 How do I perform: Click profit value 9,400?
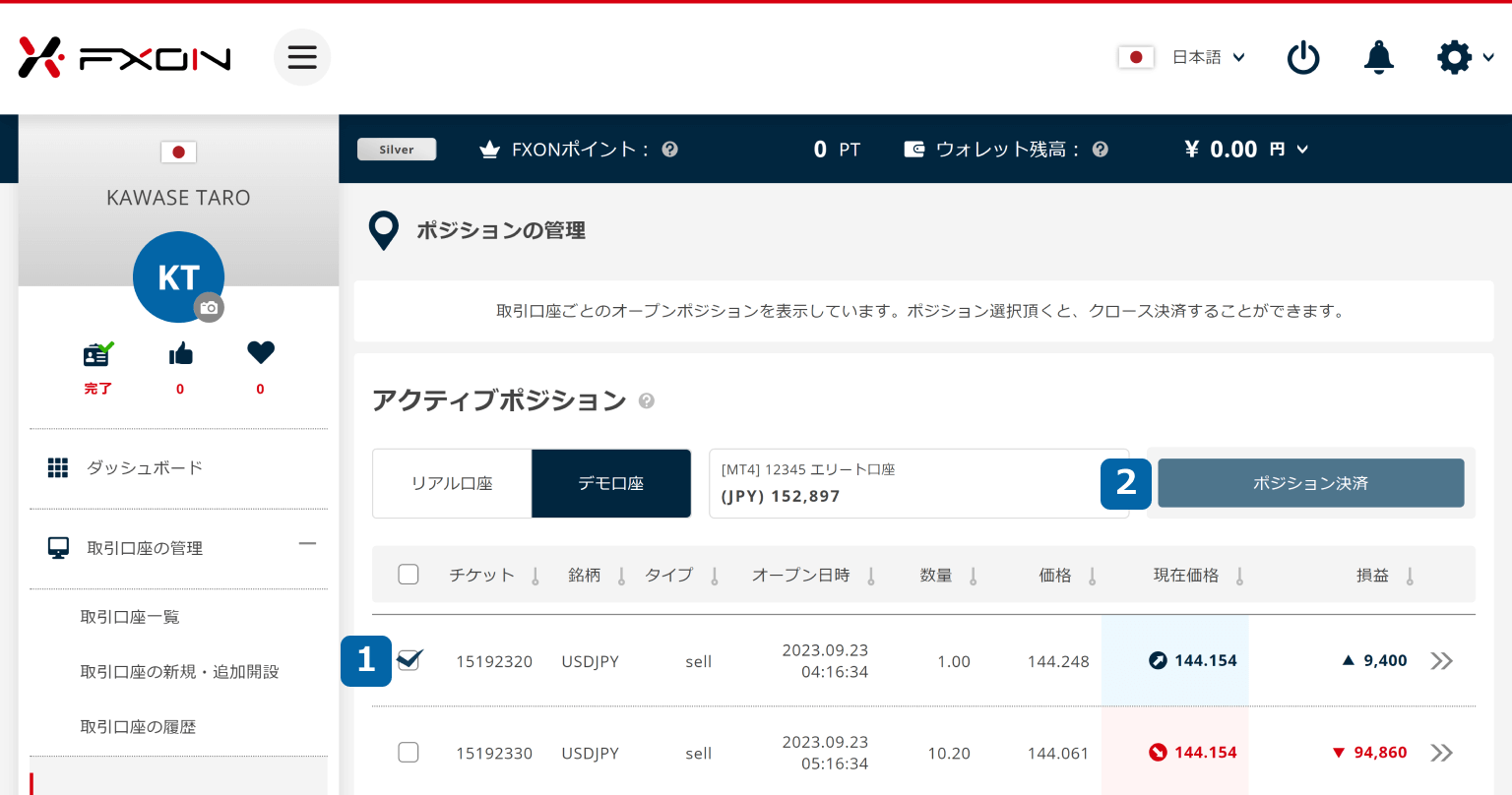(x=1385, y=661)
